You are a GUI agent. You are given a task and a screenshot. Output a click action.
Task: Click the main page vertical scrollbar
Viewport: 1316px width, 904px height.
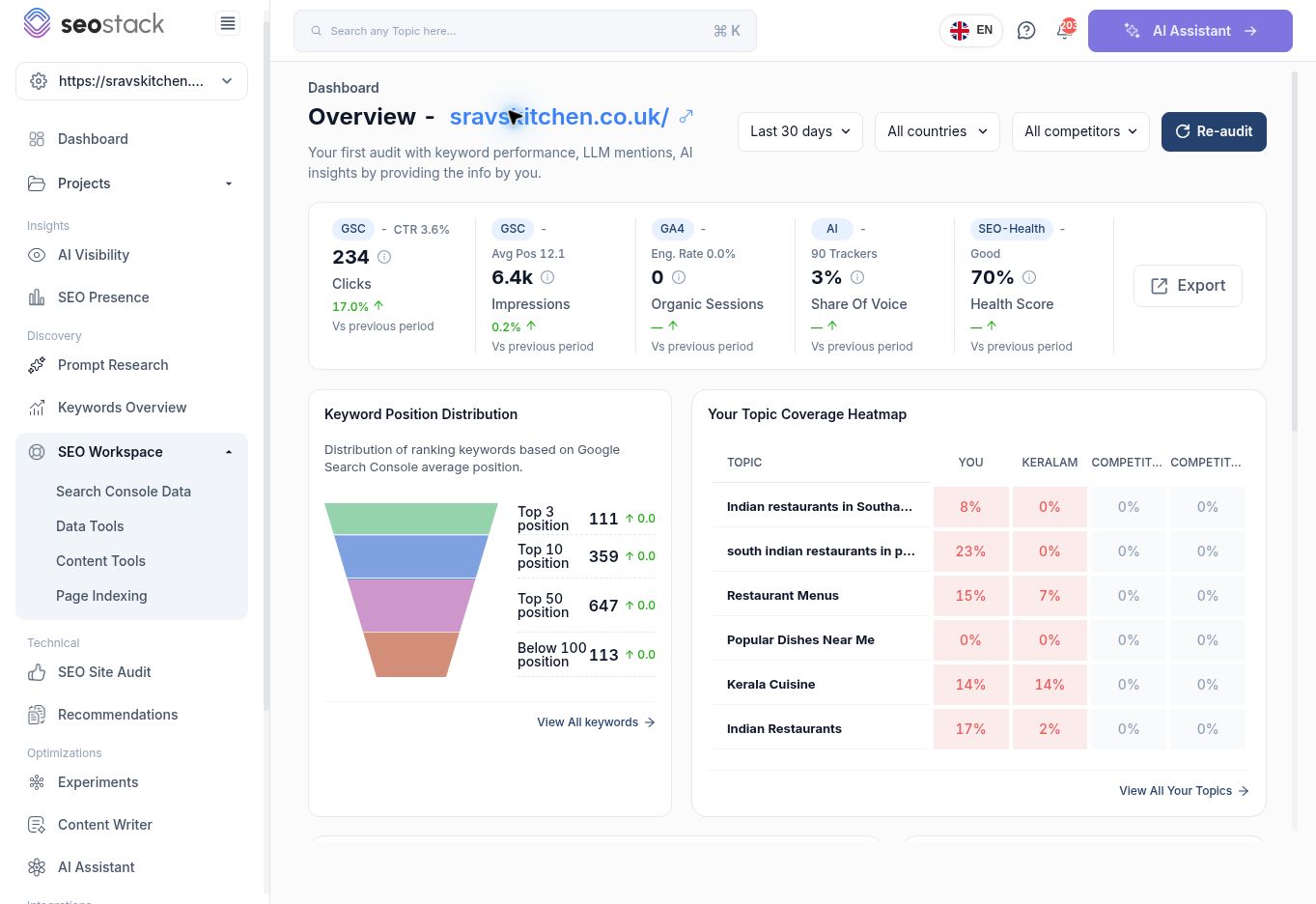(1295, 251)
